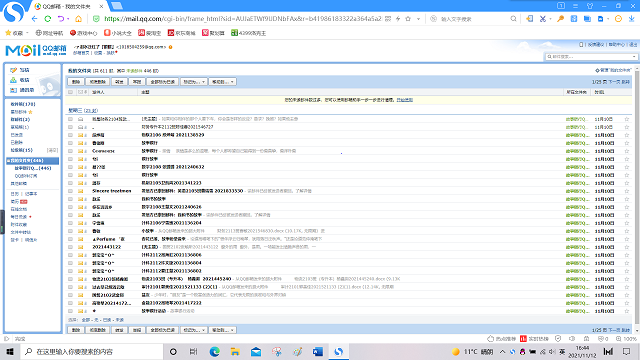
Task: Open Word from the taskbar
Action: (318, 351)
